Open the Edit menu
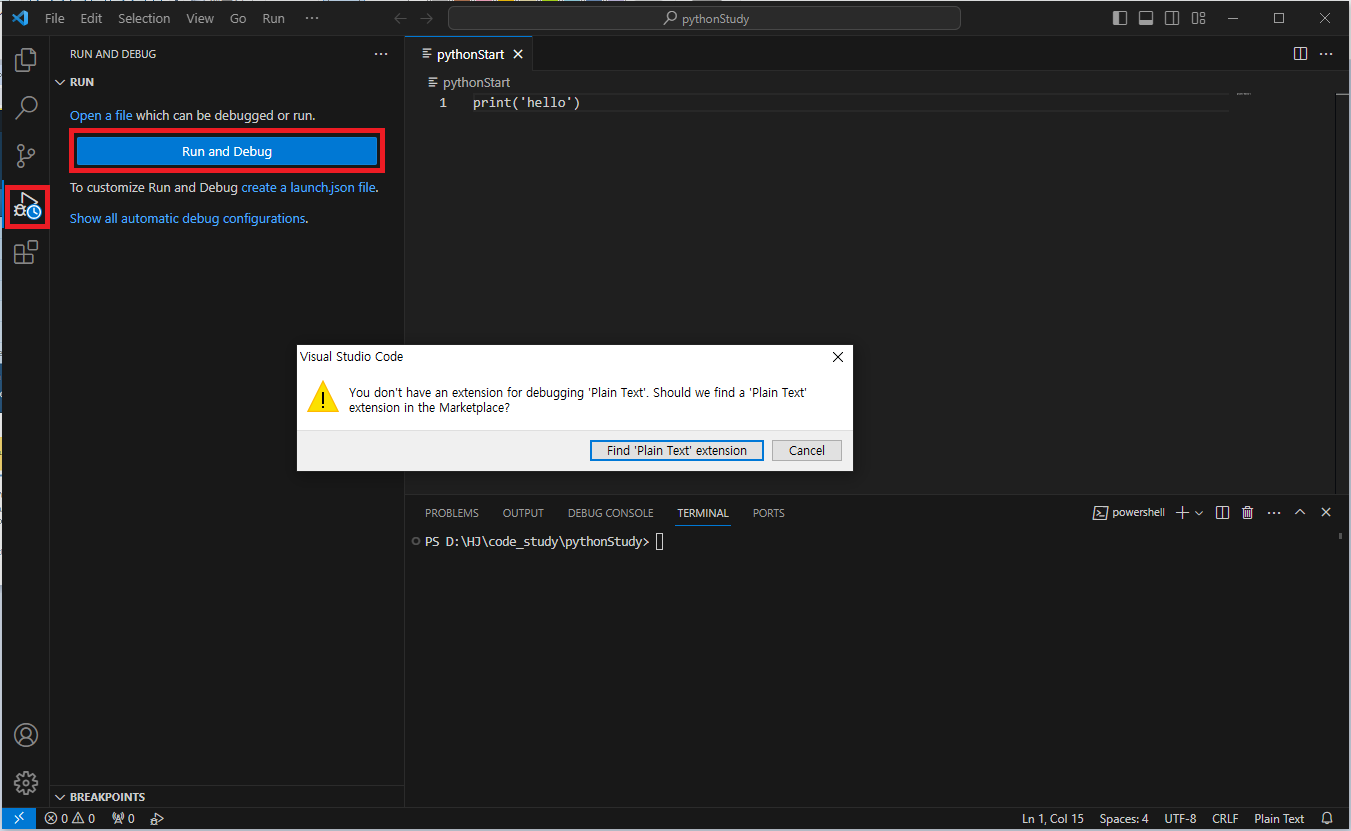1351x831 pixels. tap(91, 18)
